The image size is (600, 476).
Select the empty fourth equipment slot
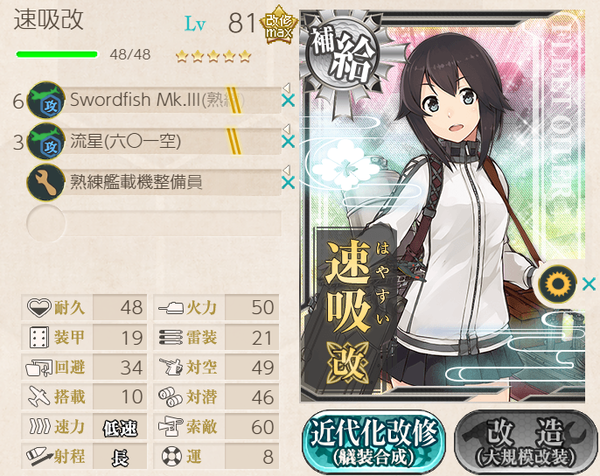coord(154,223)
